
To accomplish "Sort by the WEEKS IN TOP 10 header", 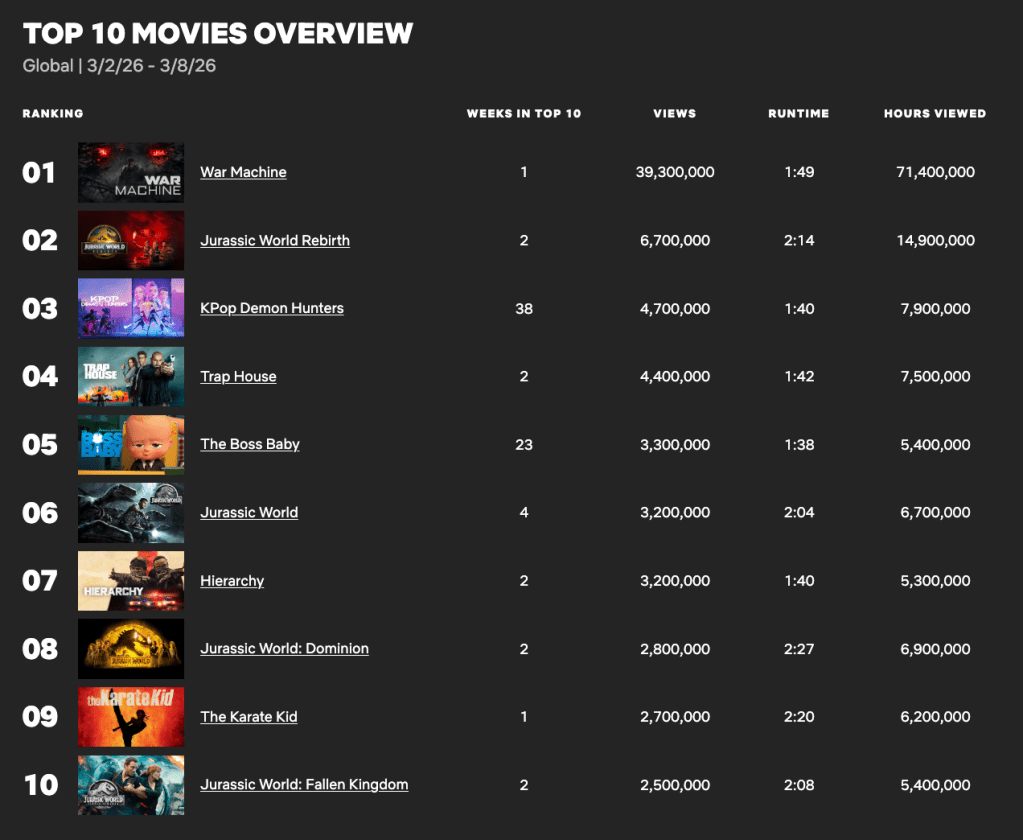I will pyautogui.click(x=523, y=113).
